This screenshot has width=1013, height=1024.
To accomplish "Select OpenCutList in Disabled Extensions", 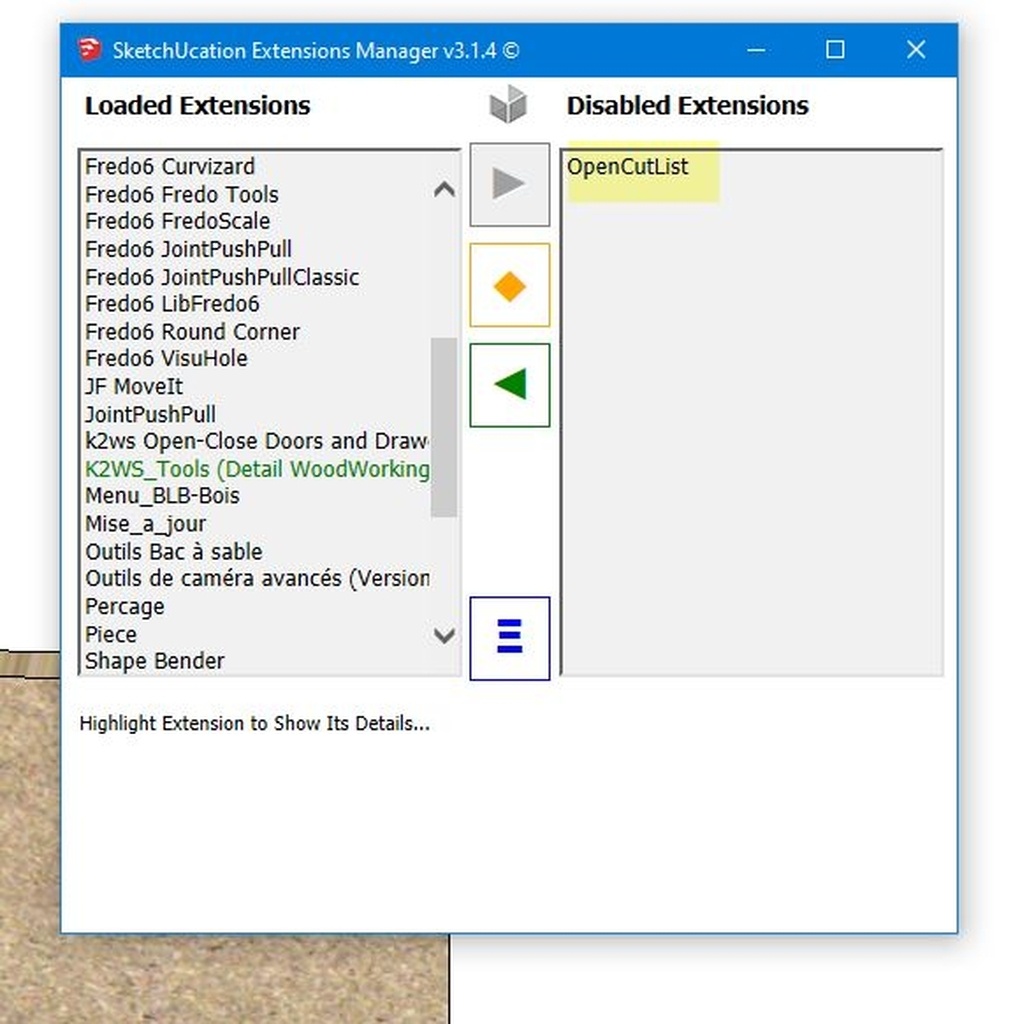I will tap(627, 167).
